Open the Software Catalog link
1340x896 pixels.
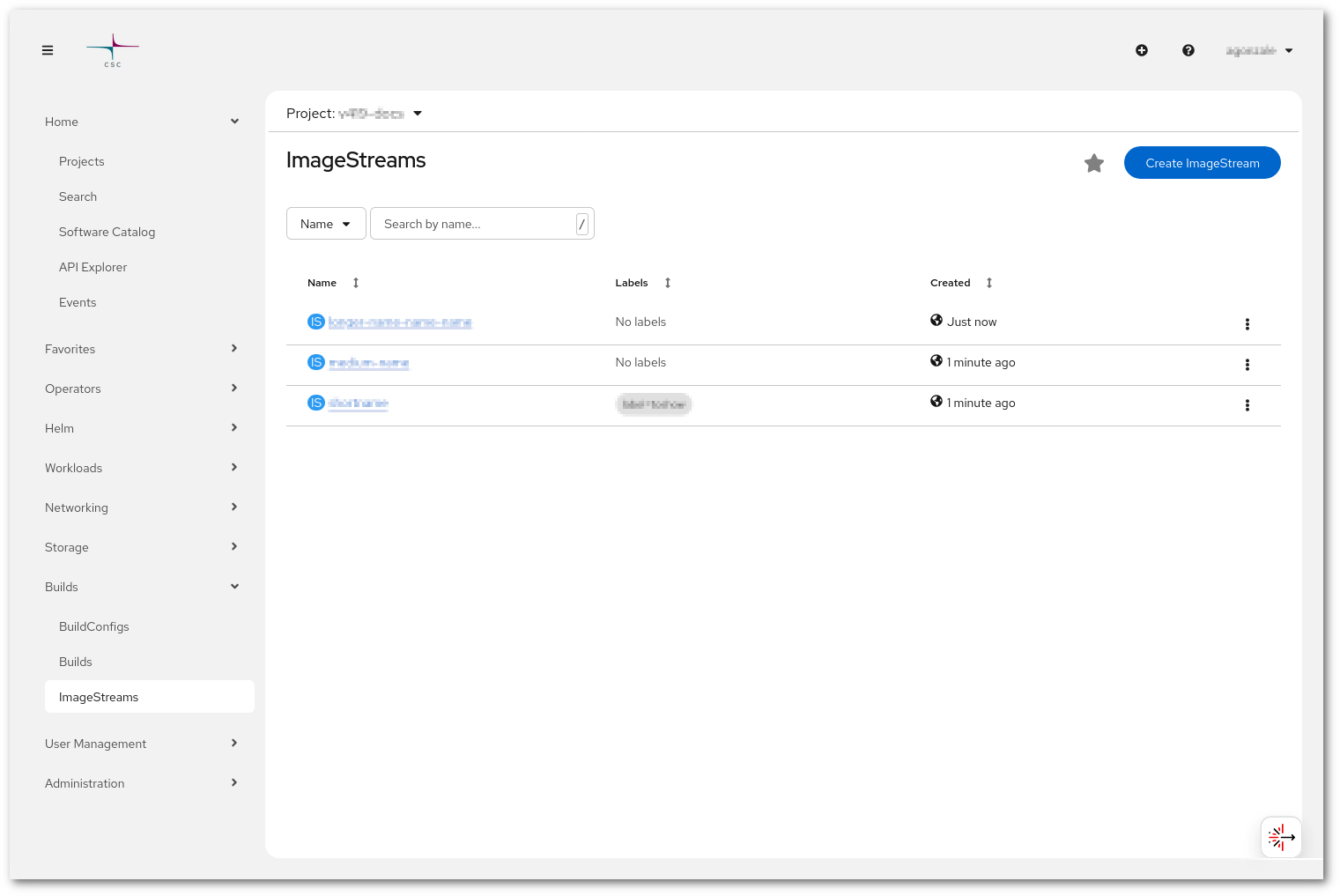pyautogui.click(x=107, y=232)
